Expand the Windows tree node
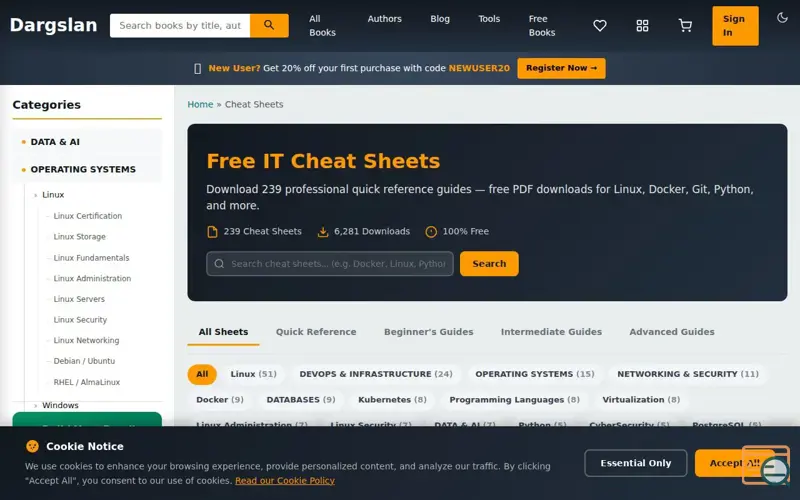The height and width of the screenshot is (500, 800). (x=60, y=405)
